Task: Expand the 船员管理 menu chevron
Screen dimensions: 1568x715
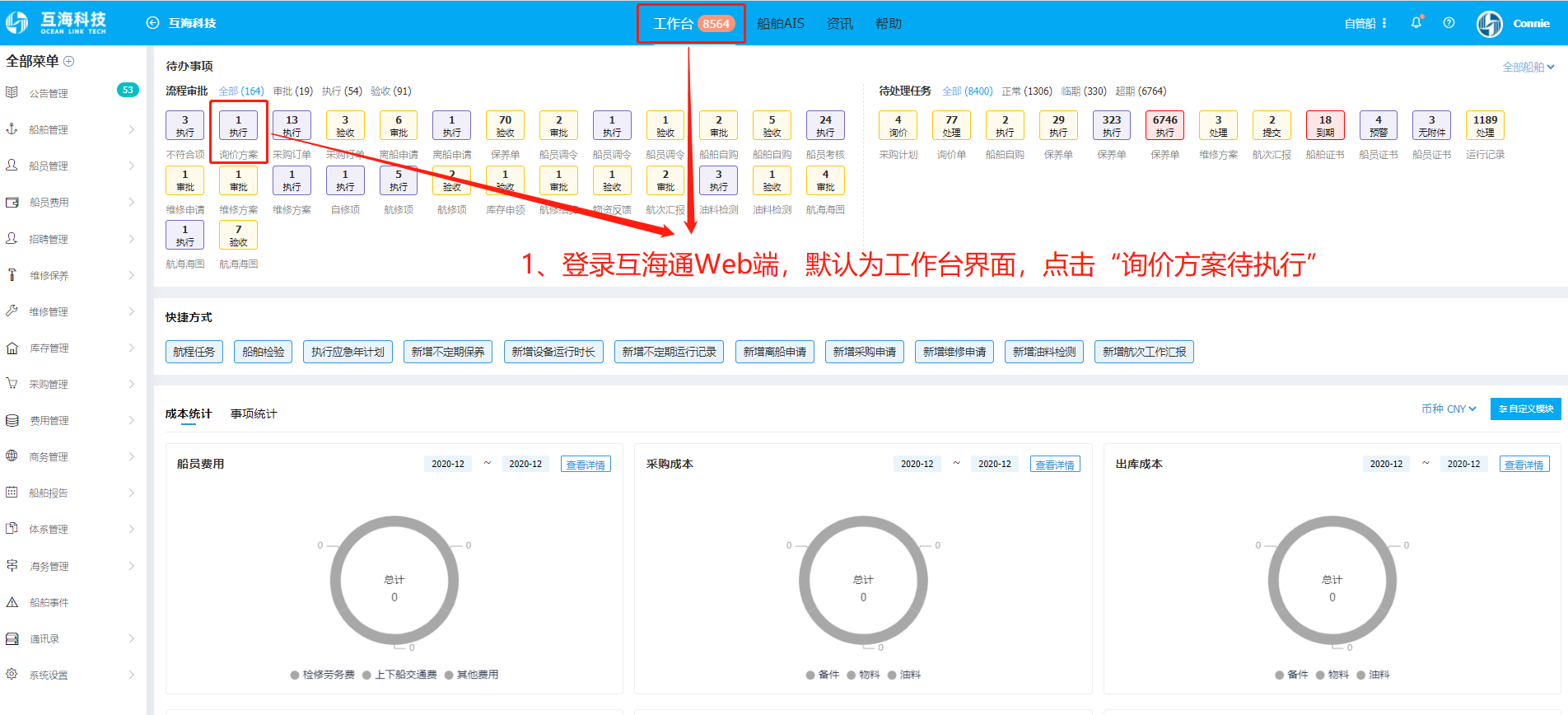Action: 132,166
